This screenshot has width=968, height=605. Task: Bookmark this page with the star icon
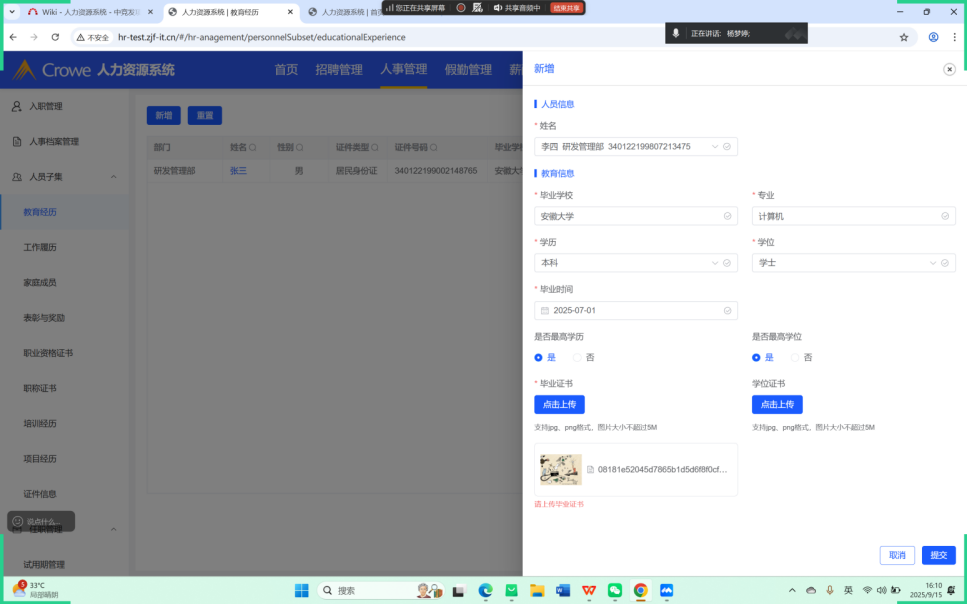tap(904, 37)
